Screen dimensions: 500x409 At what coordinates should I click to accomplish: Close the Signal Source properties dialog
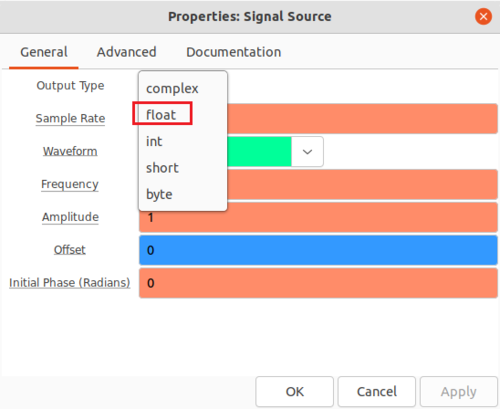coord(483,16)
